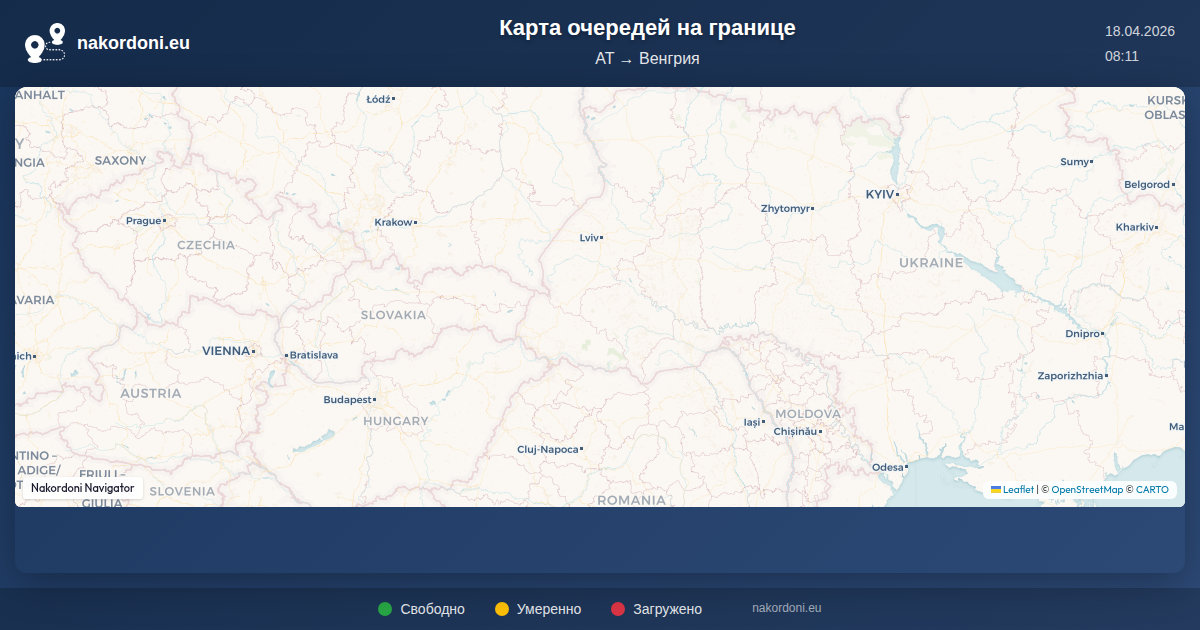
Task: Click the 18.04.2026 date in header
Action: click(x=1139, y=31)
